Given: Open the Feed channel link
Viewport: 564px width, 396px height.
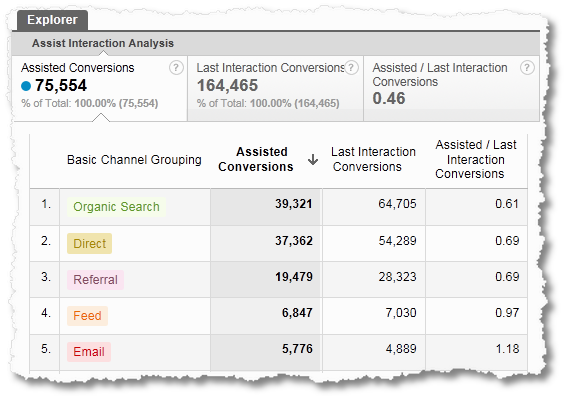Looking at the screenshot, I should pos(87,316).
